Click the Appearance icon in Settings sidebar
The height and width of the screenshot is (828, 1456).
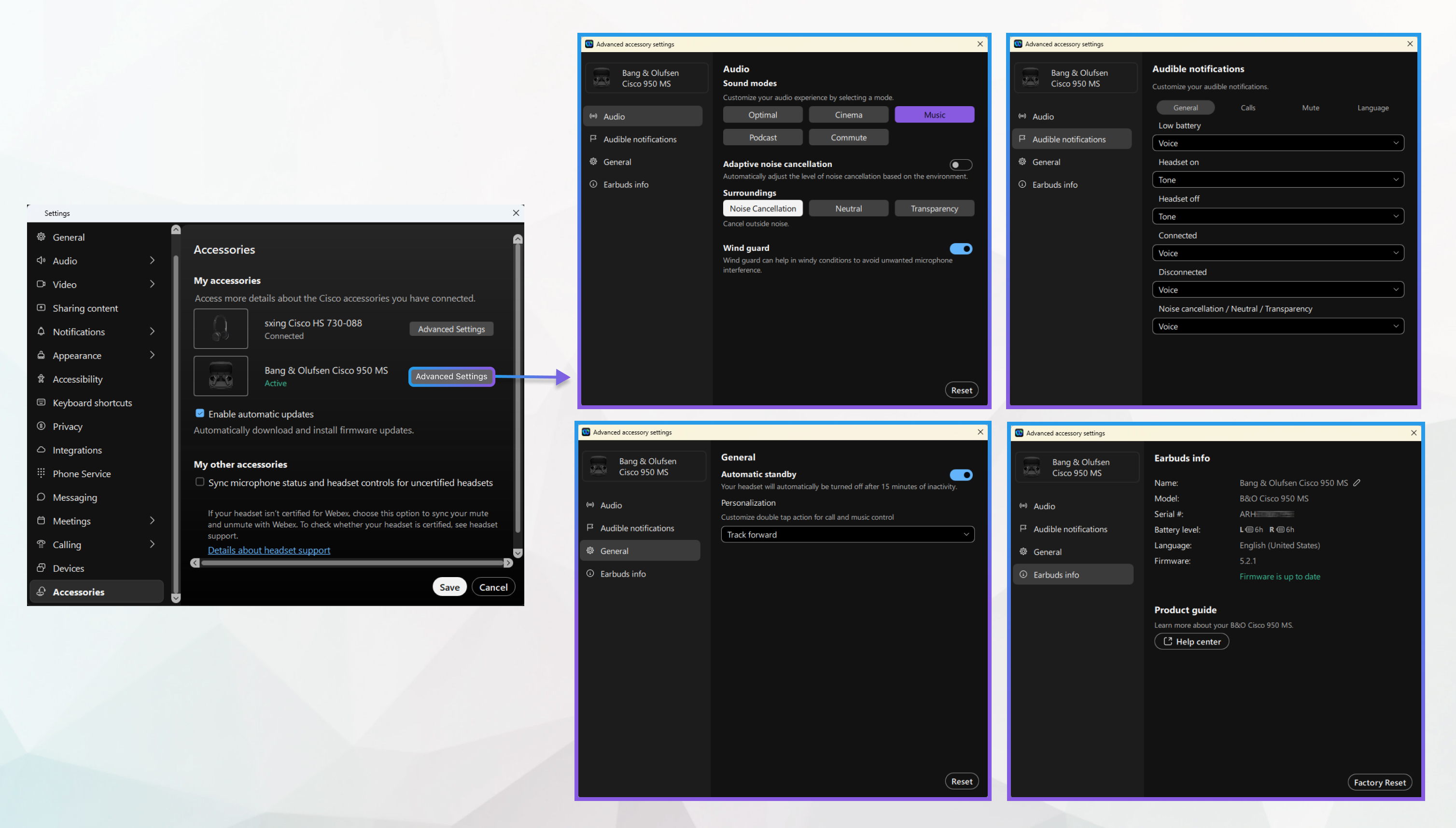(x=41, y=356)
